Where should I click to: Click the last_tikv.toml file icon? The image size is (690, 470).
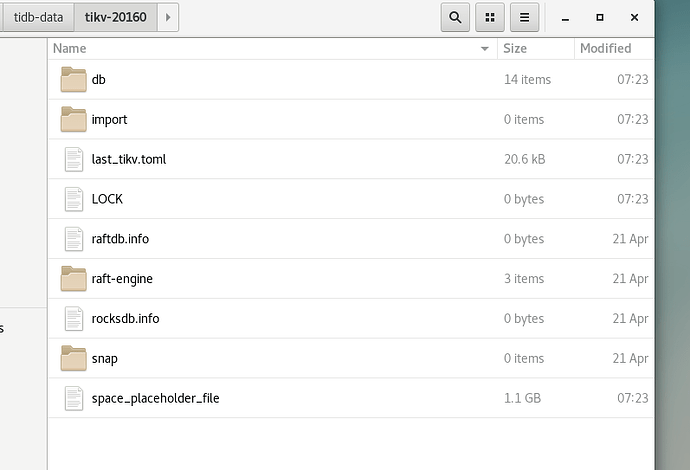pos(73,159)
